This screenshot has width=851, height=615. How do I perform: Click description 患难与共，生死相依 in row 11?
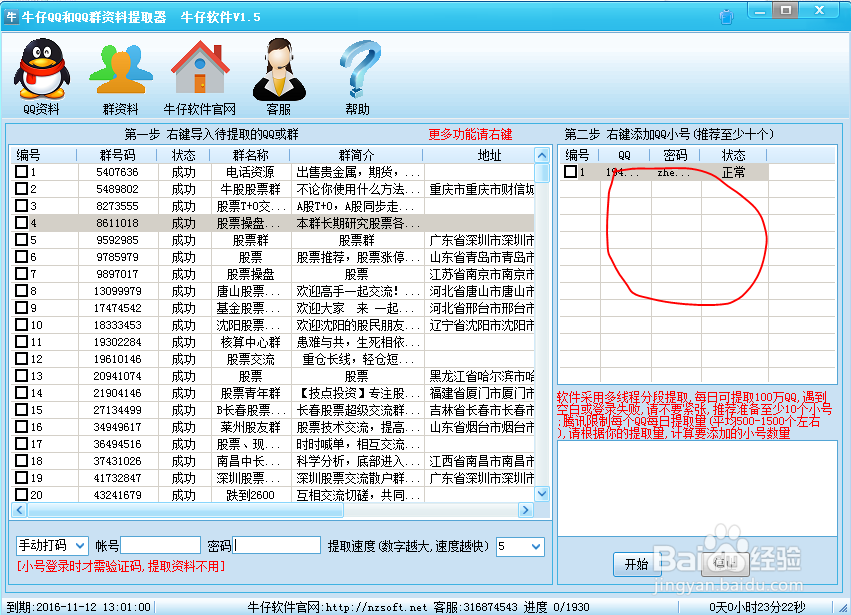[358, 342]
